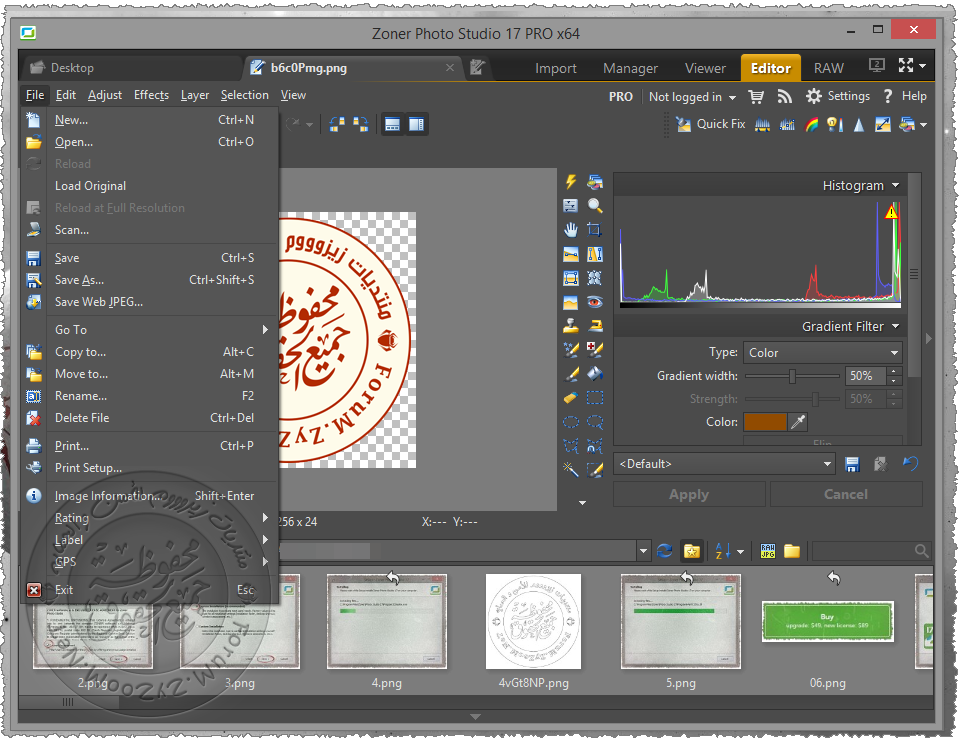Image resolution: width=960 pixels, height=743 pixels.
Task: Select the Clone Stamp tool
Action: tap(571, 326)
